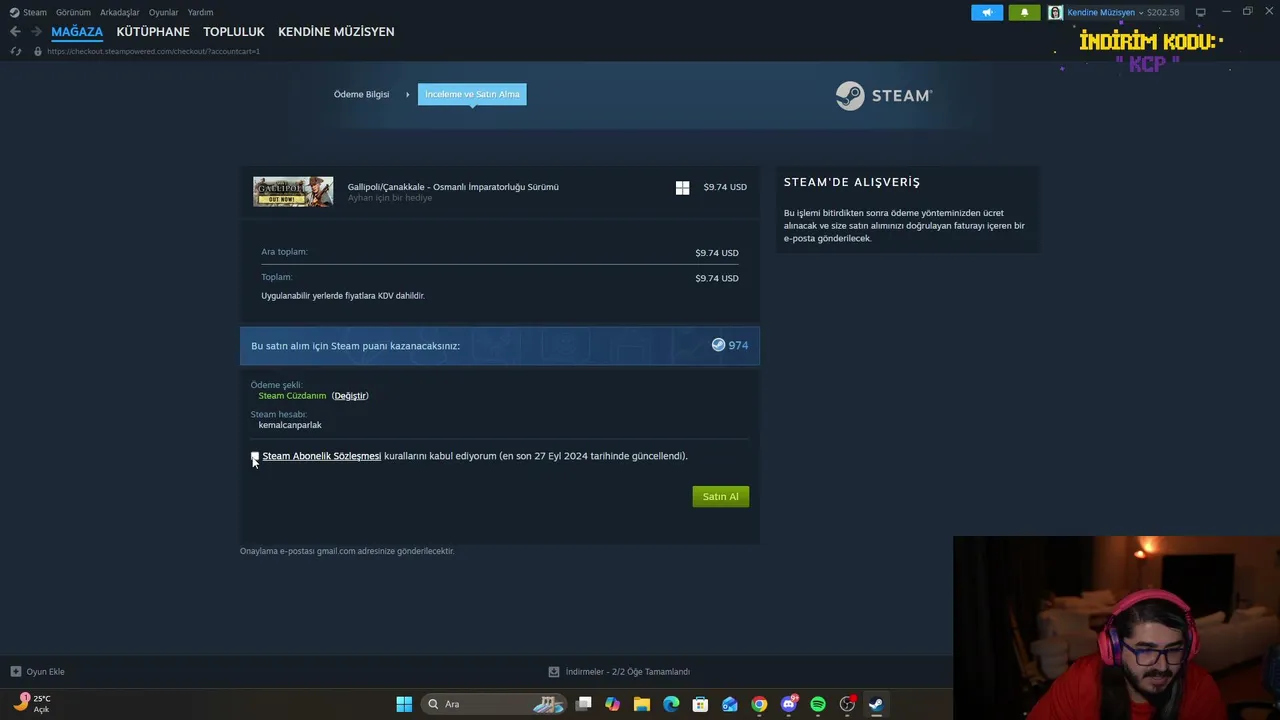Expand the Kendine Müzisyen account dropdown
The image size is (1280, 720).
point(1105,12)
